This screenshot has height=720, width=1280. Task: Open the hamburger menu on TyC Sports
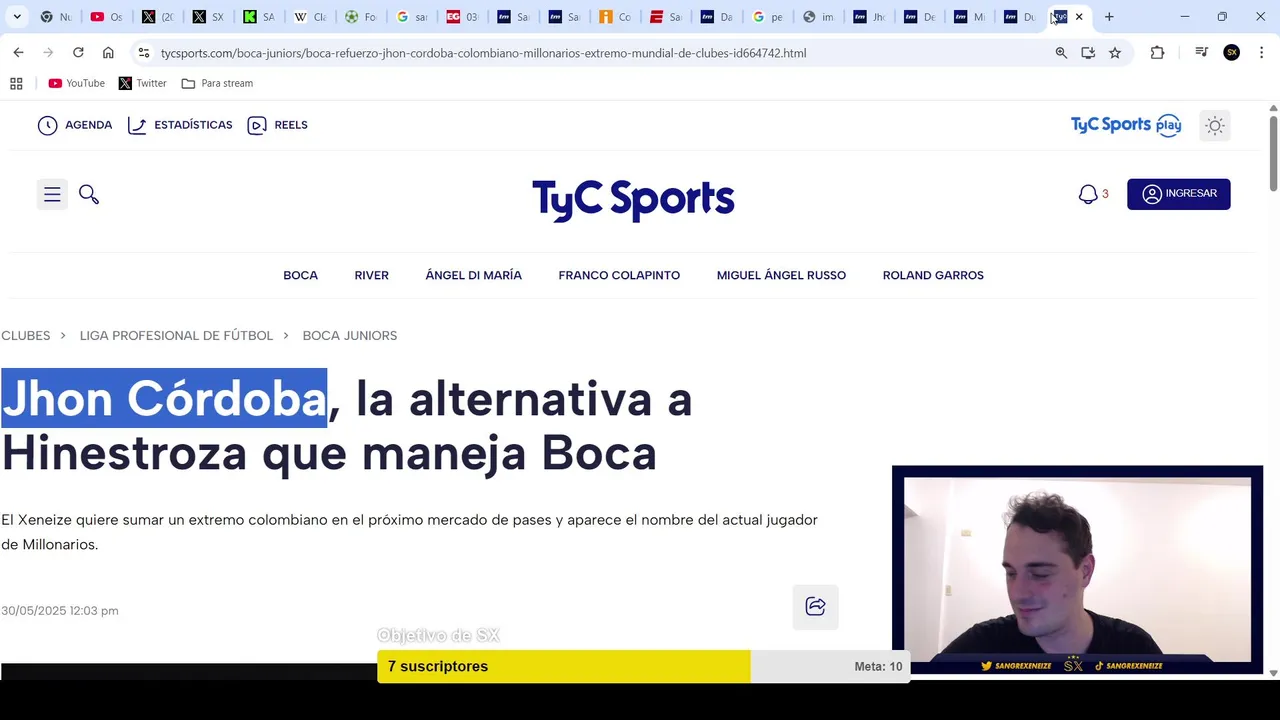point(52,194)
